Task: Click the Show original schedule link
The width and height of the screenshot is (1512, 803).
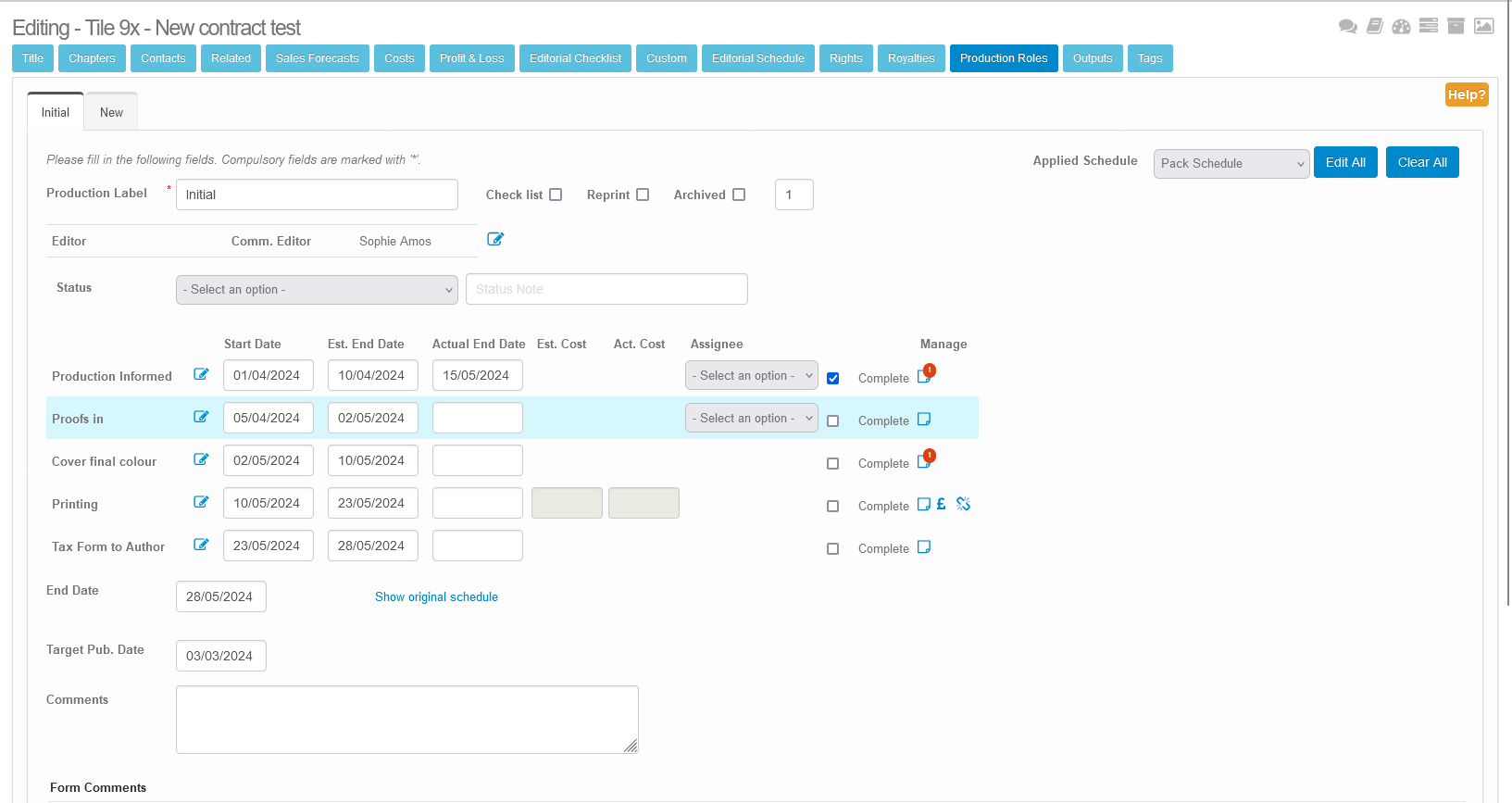Action: tap(436, 597)
